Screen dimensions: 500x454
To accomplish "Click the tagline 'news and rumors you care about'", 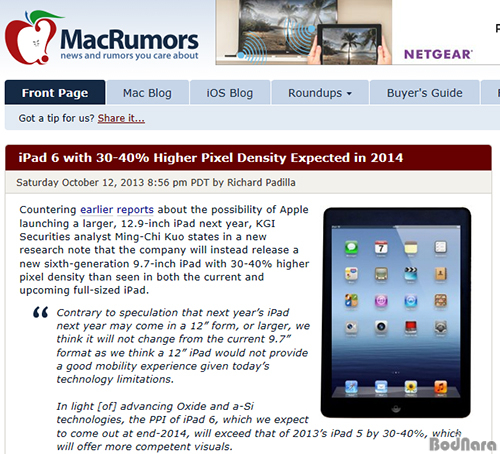I will point(129,55).
